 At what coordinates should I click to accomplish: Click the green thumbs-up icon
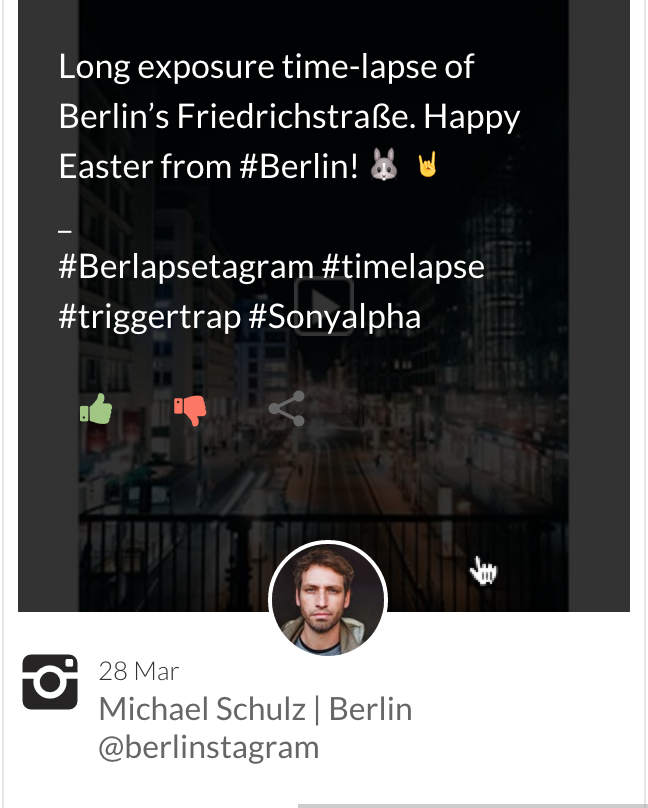96,409
